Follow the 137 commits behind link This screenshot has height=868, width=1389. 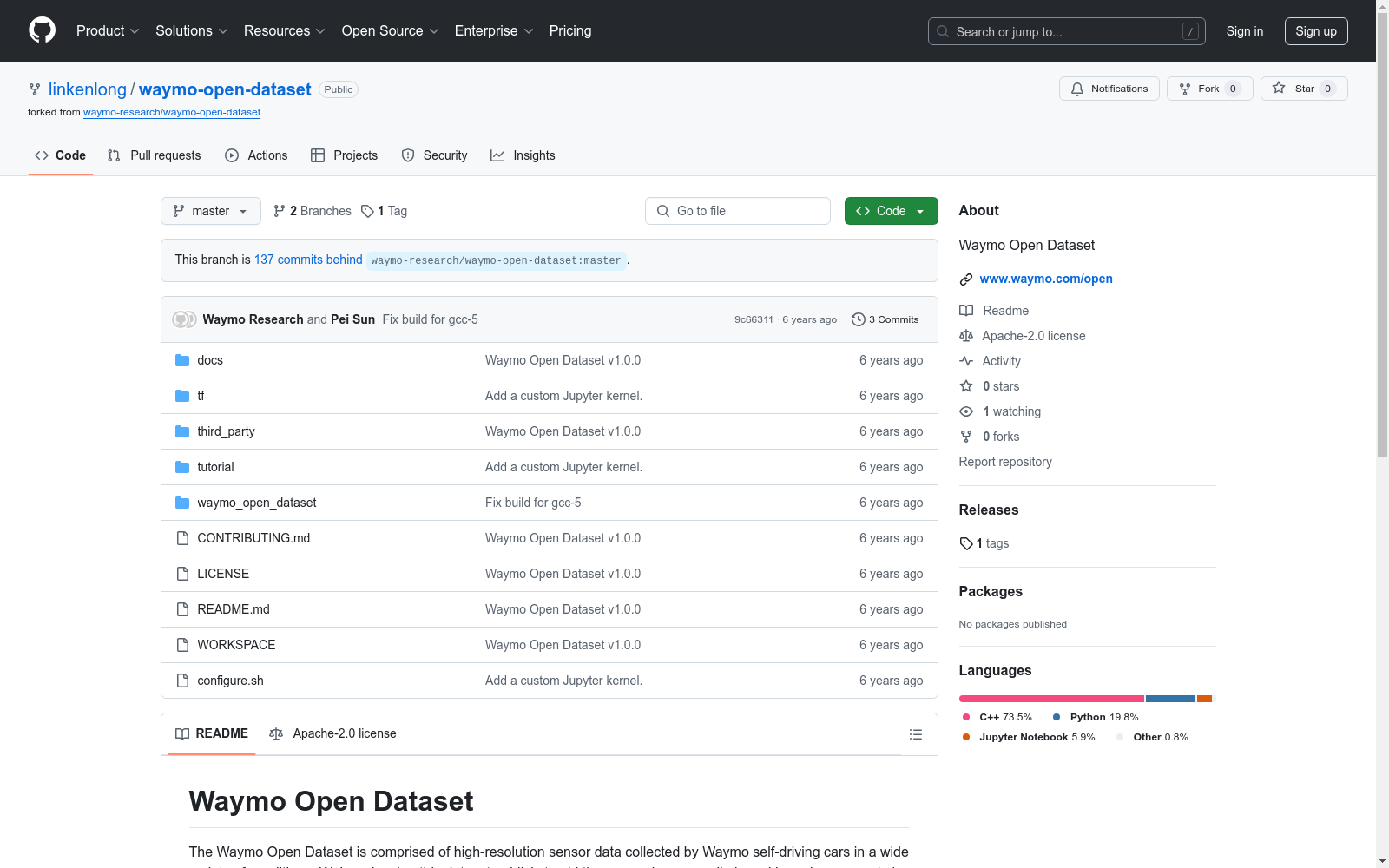point(308,260)
